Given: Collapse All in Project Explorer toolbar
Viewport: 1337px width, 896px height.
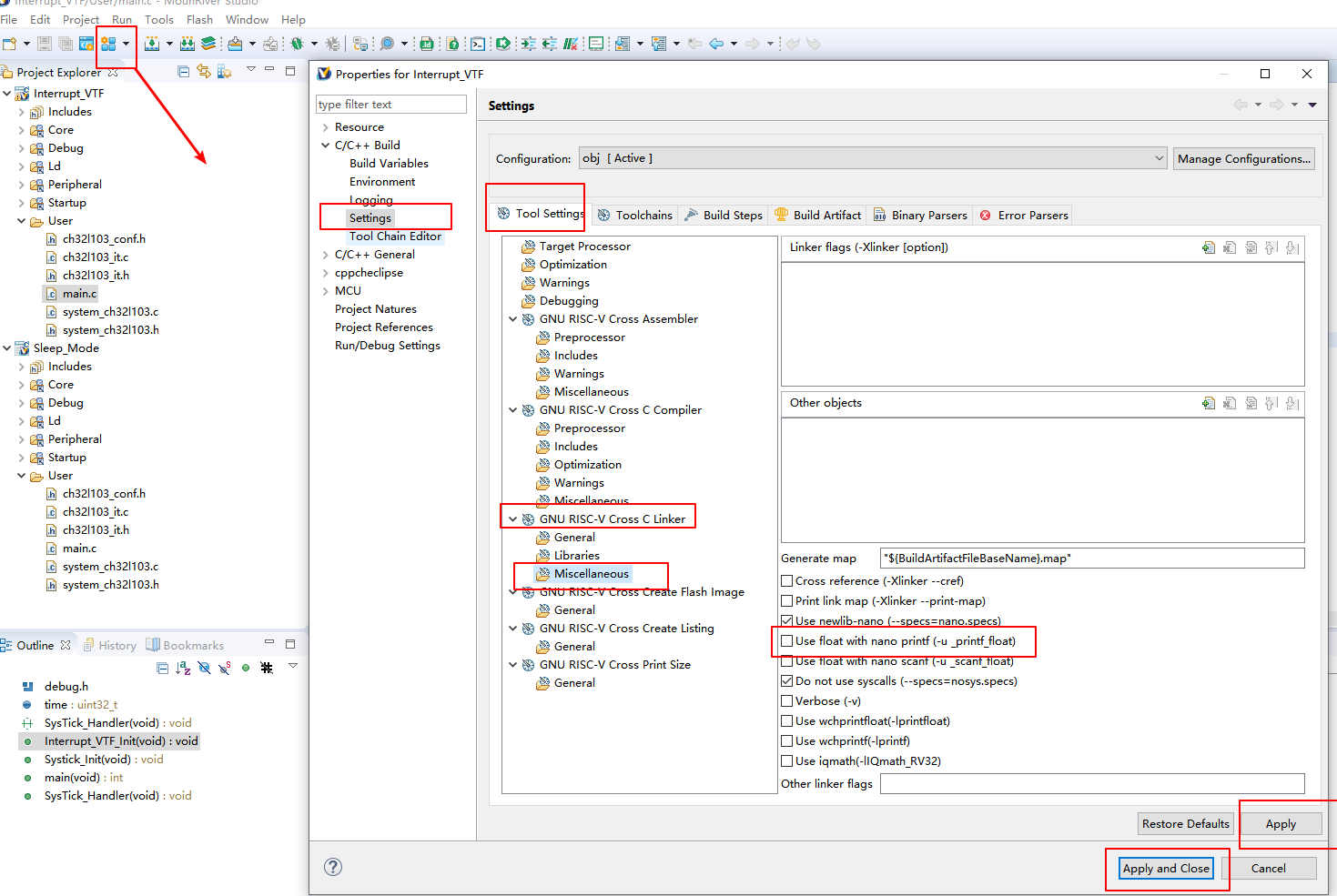Looking at the screenshot, I should 184,72.
